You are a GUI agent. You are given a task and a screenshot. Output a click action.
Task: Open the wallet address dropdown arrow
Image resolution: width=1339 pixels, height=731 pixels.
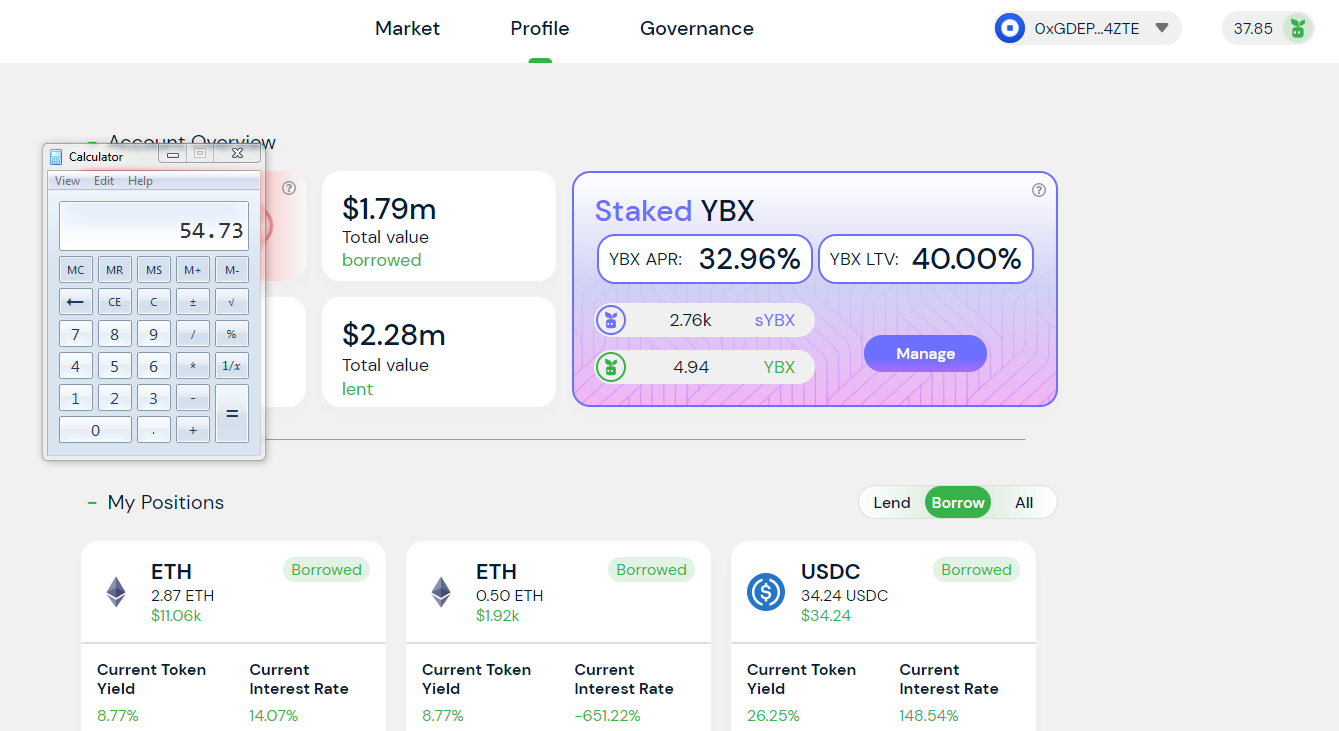tap(1162, 28)
